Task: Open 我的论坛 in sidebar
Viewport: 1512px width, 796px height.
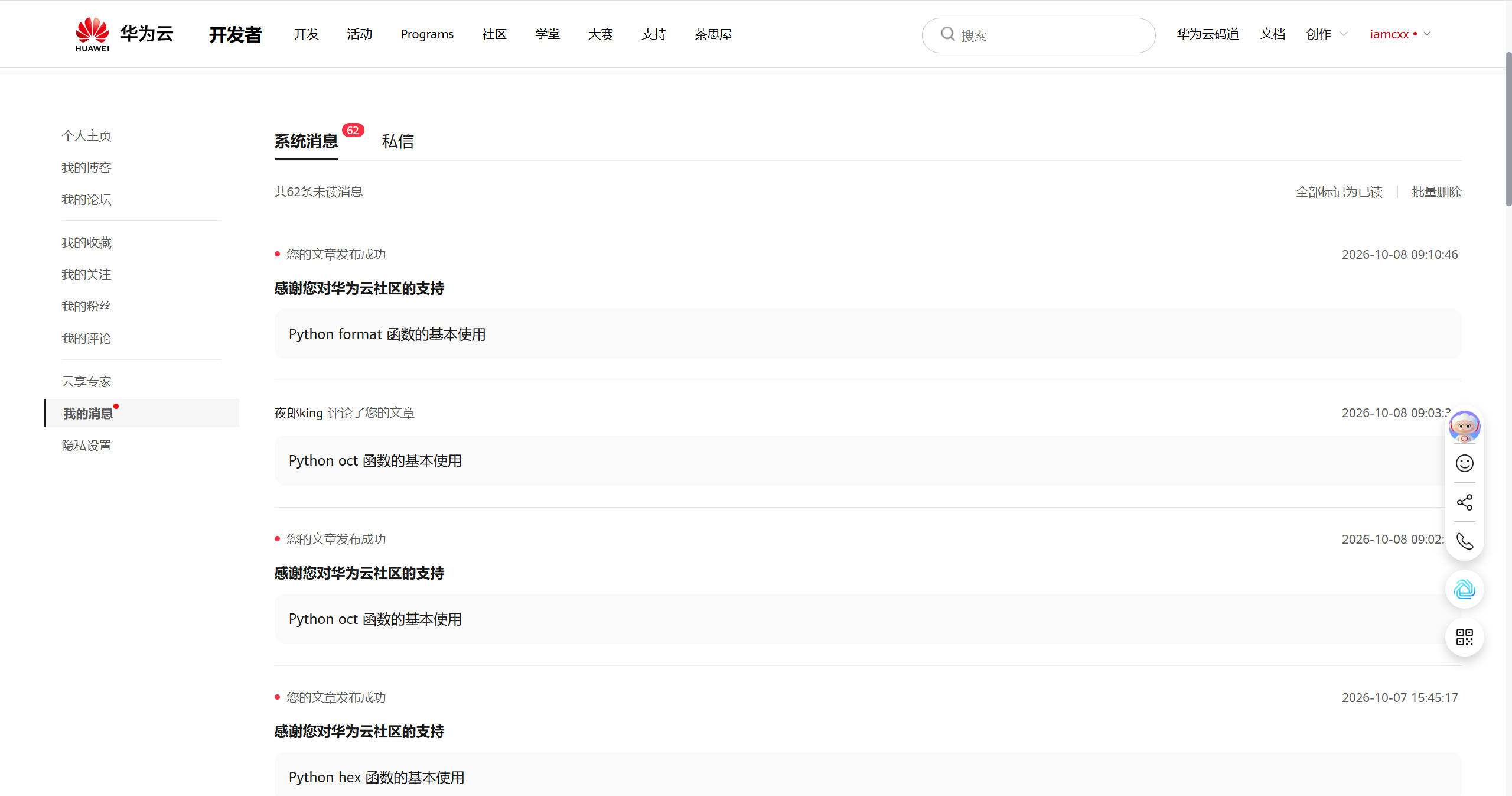Action: (x=86, y=200)
